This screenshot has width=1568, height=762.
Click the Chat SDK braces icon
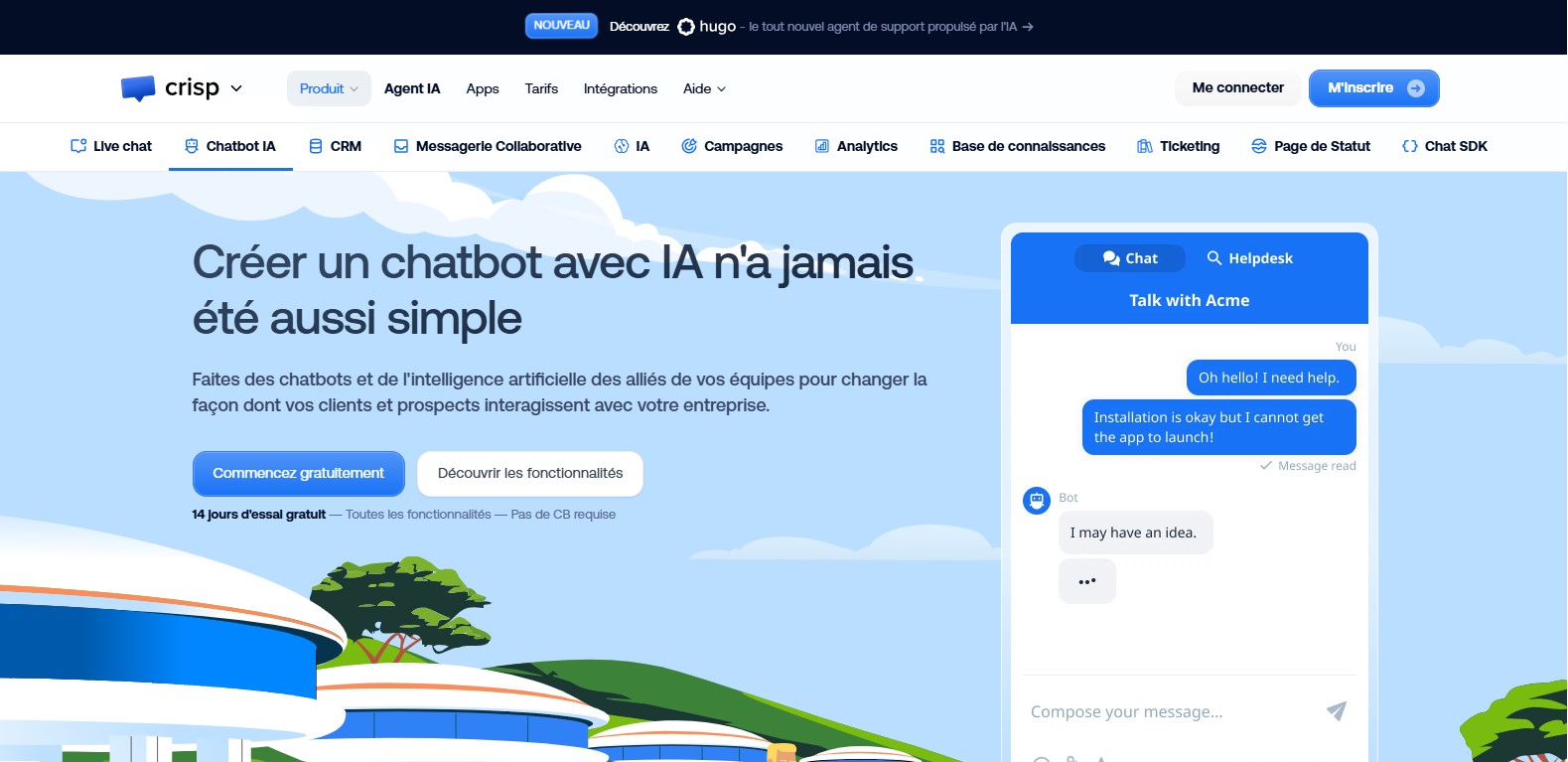click(1409, 146)
